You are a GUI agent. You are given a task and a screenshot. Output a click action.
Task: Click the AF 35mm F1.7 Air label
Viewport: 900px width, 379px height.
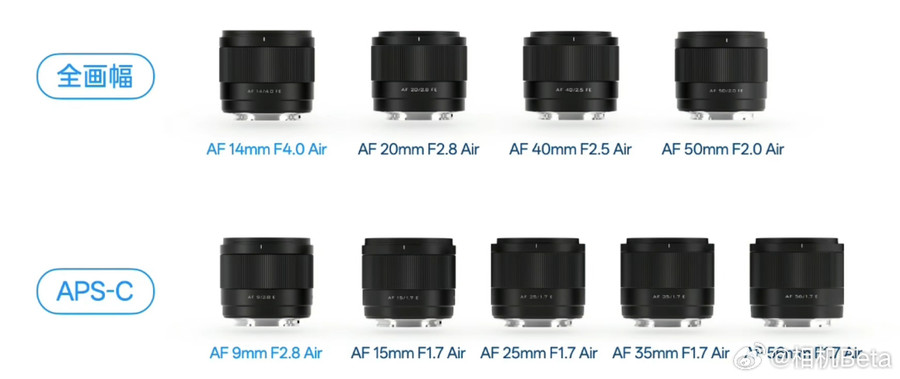pos(669,352)
